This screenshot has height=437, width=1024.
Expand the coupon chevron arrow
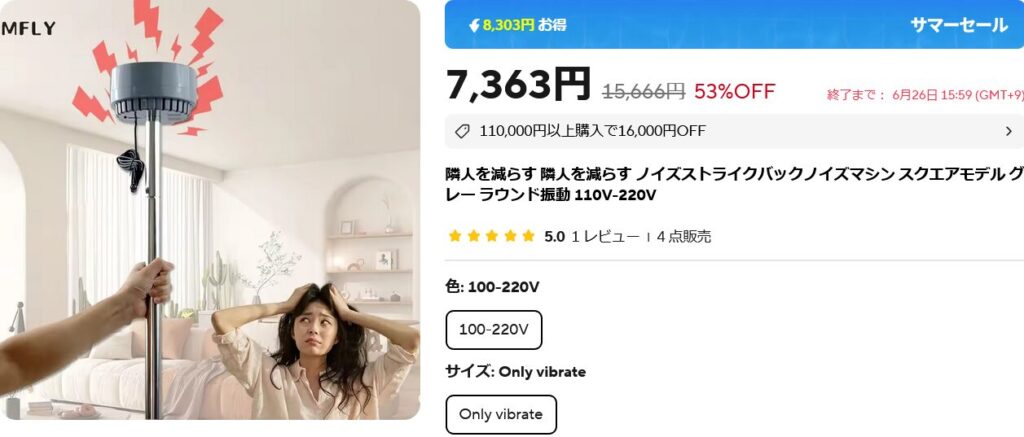click(1008, 131)
